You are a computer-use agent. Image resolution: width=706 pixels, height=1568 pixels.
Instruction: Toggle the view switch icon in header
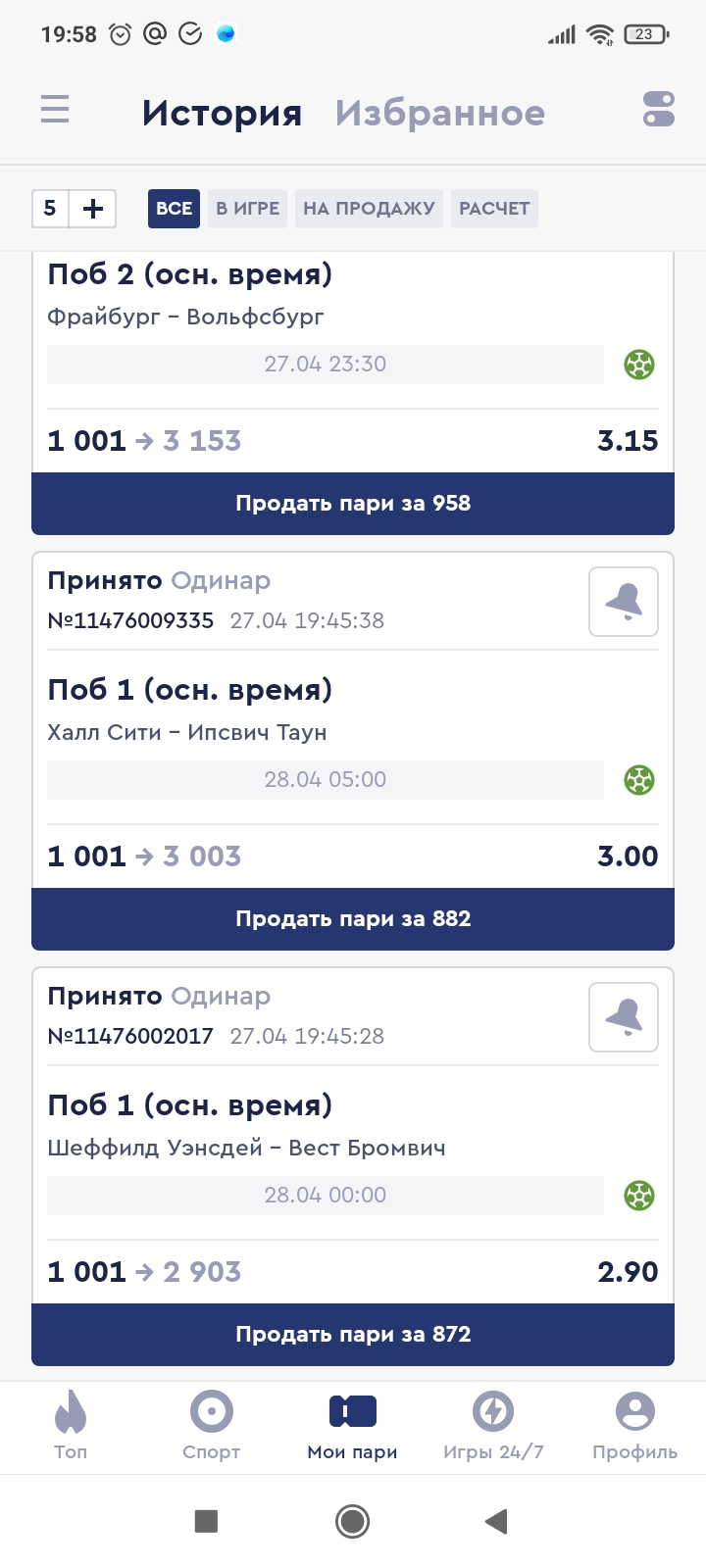pyautogui.click(x=659, y=110)
